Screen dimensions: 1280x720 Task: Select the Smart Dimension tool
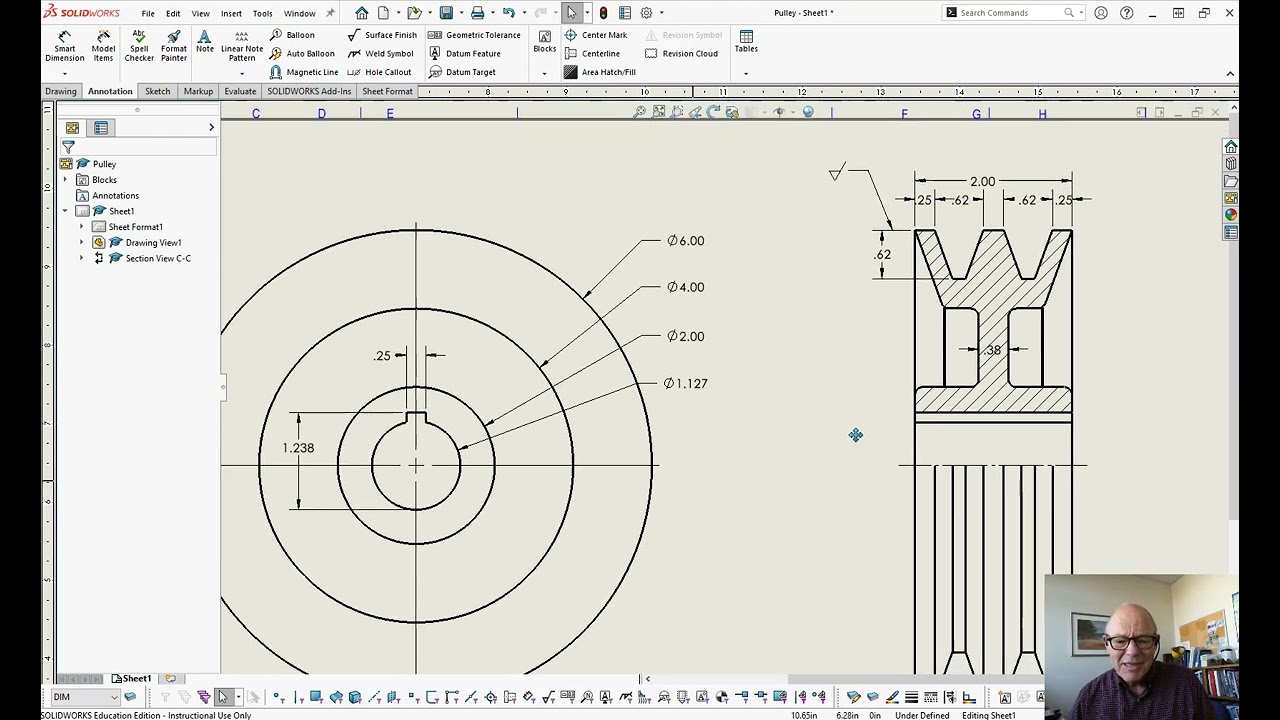tap(65, 47)
